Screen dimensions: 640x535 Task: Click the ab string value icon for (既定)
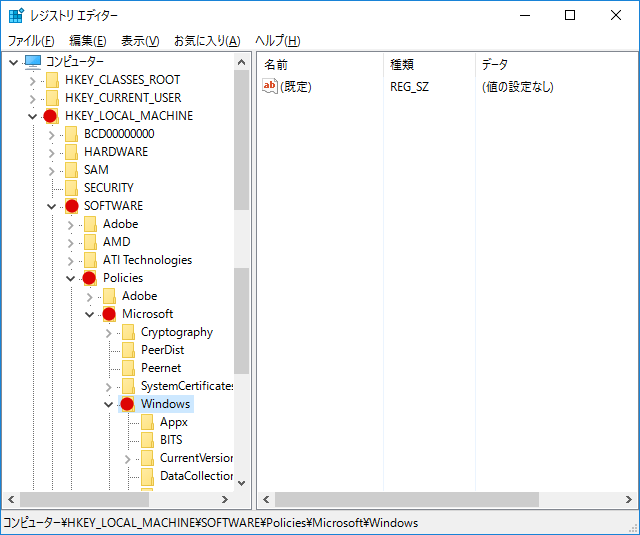tap(269, 86)
